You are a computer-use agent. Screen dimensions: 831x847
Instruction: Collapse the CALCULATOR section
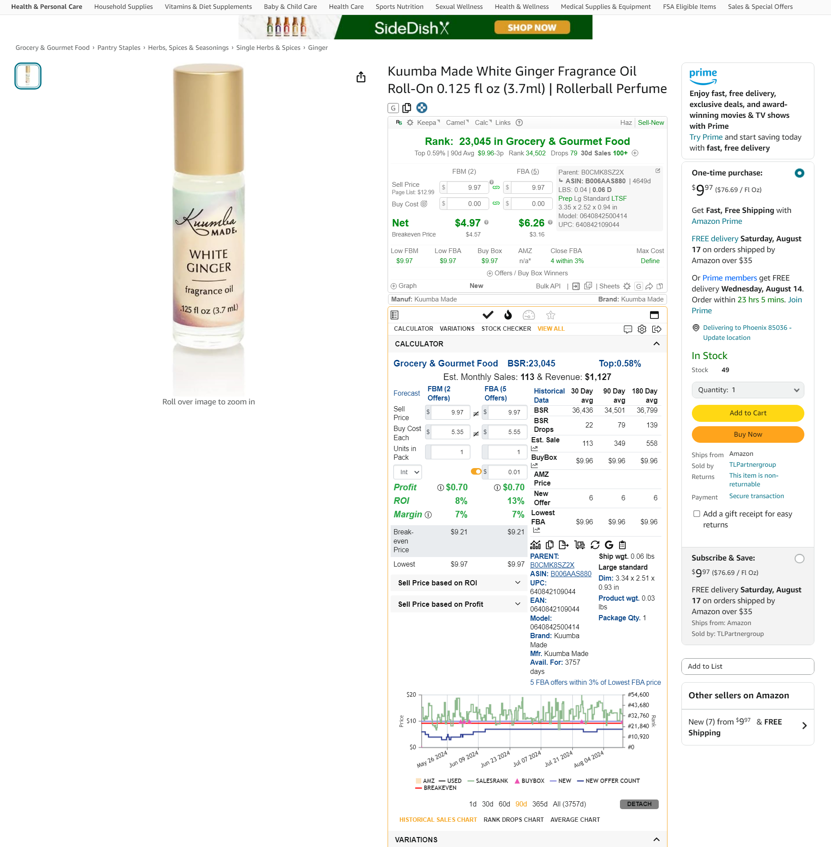pyautogui.click(x=656, y=344)
